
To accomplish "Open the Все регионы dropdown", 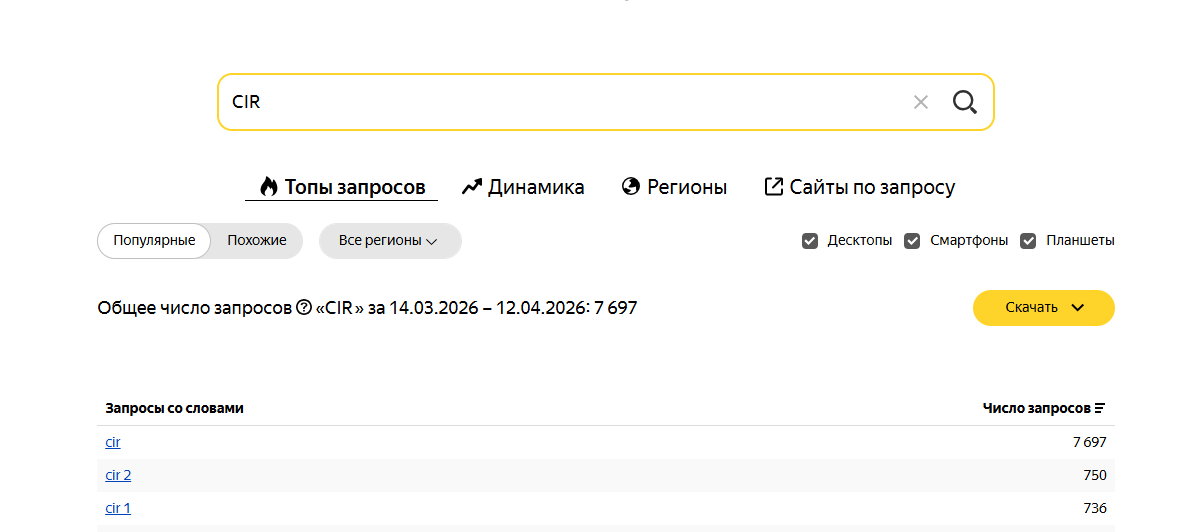I will (x=390, y=241).
